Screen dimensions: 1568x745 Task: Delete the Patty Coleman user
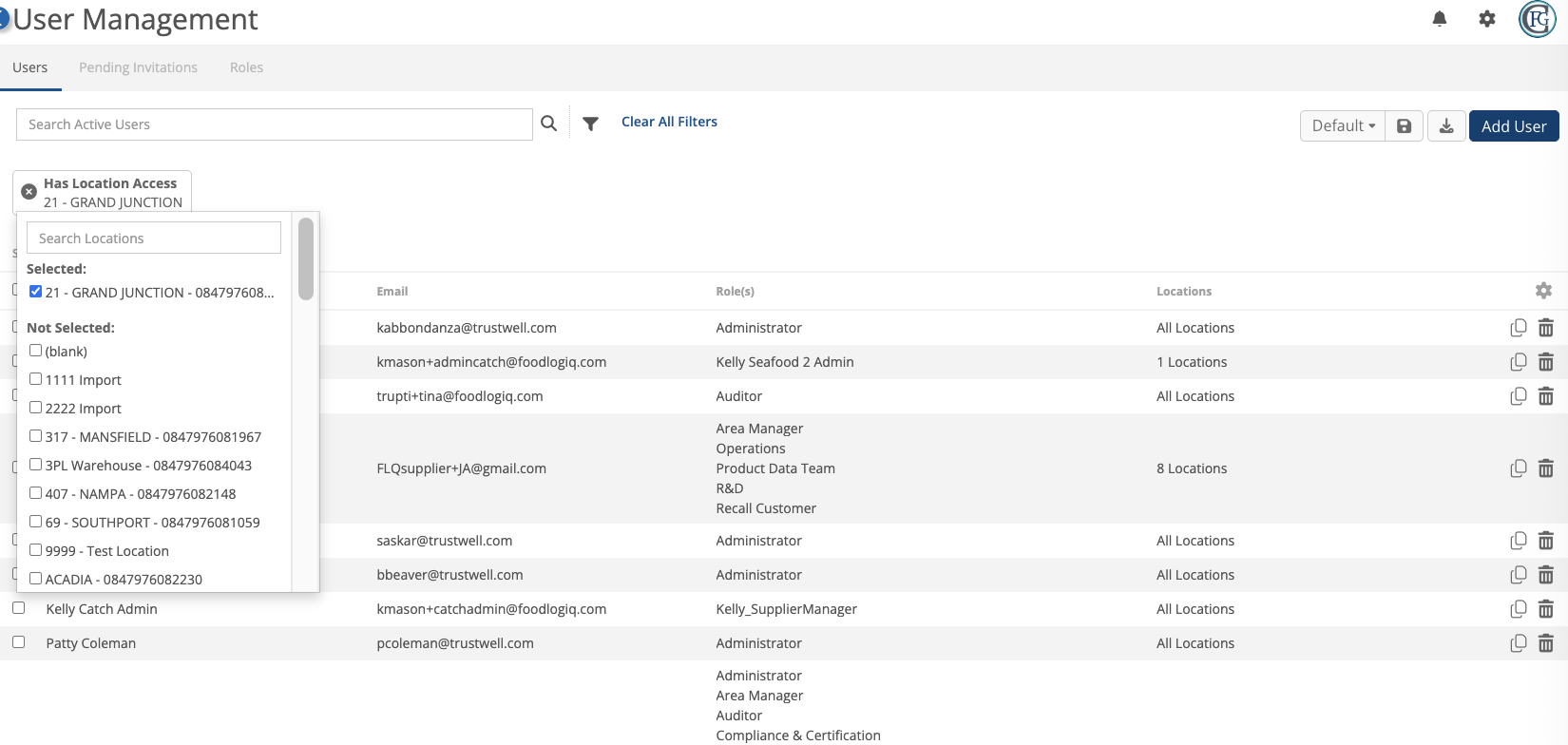(1546, 643)
